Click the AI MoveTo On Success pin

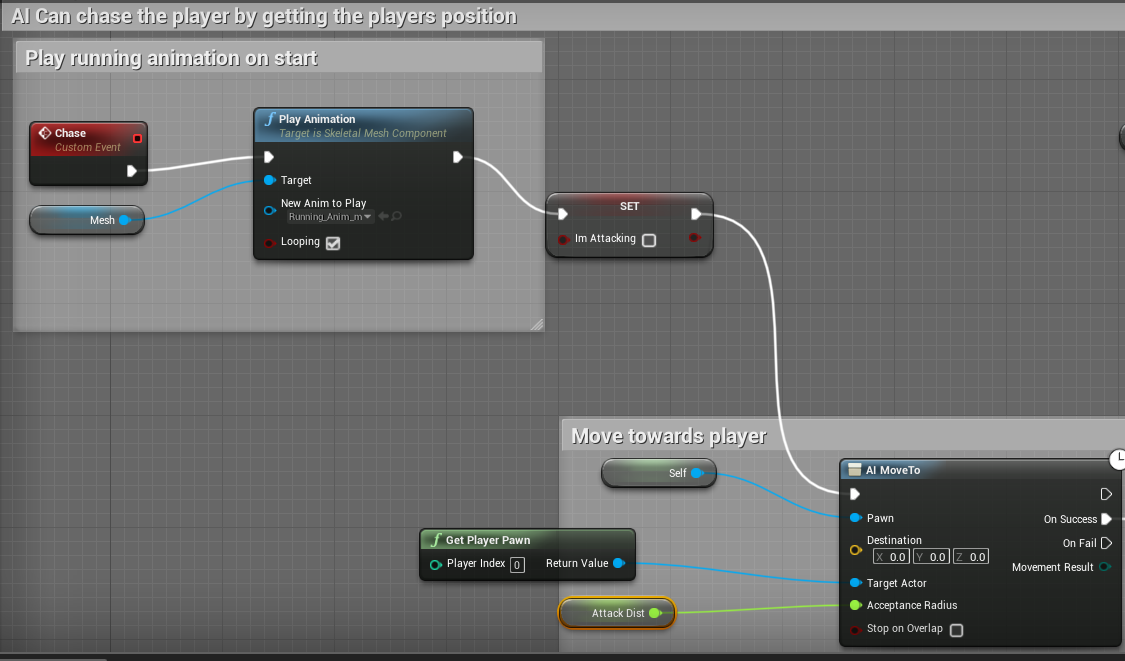pyautogui.click(x=1106, y=519)
